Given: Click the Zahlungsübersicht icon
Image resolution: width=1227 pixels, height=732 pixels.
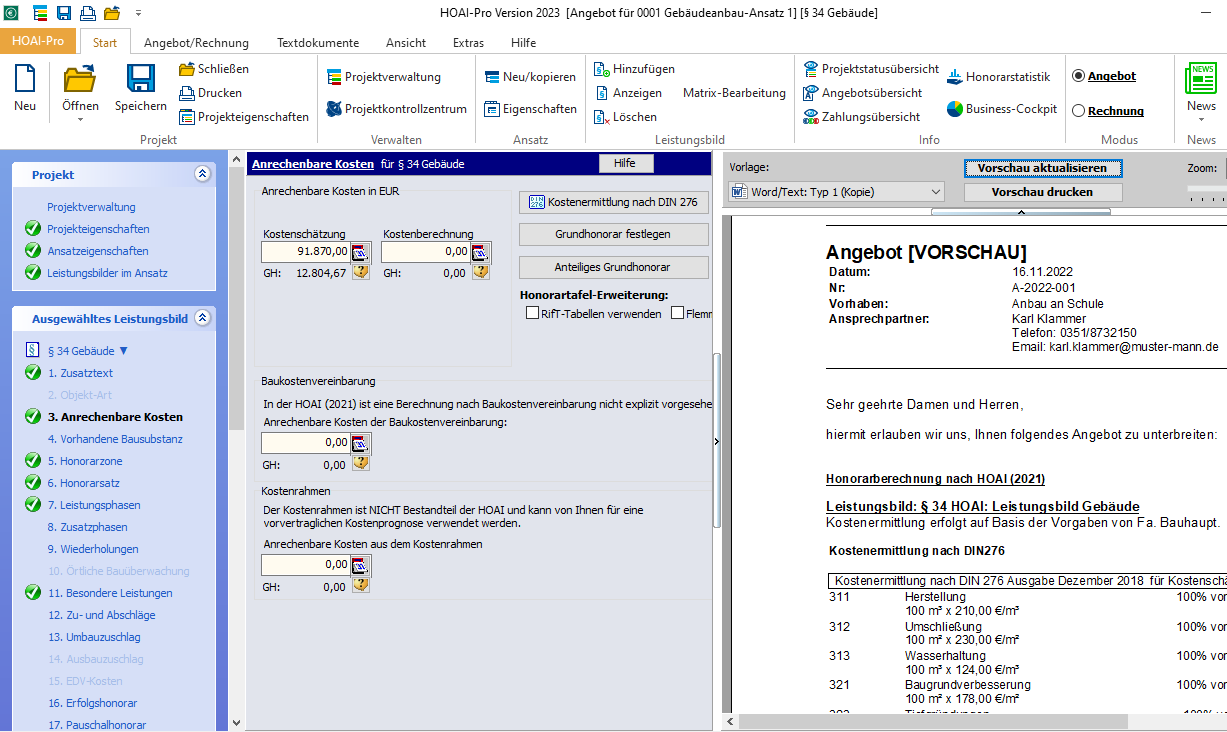Looking at the screenshot, I should [x=811, y=117].
